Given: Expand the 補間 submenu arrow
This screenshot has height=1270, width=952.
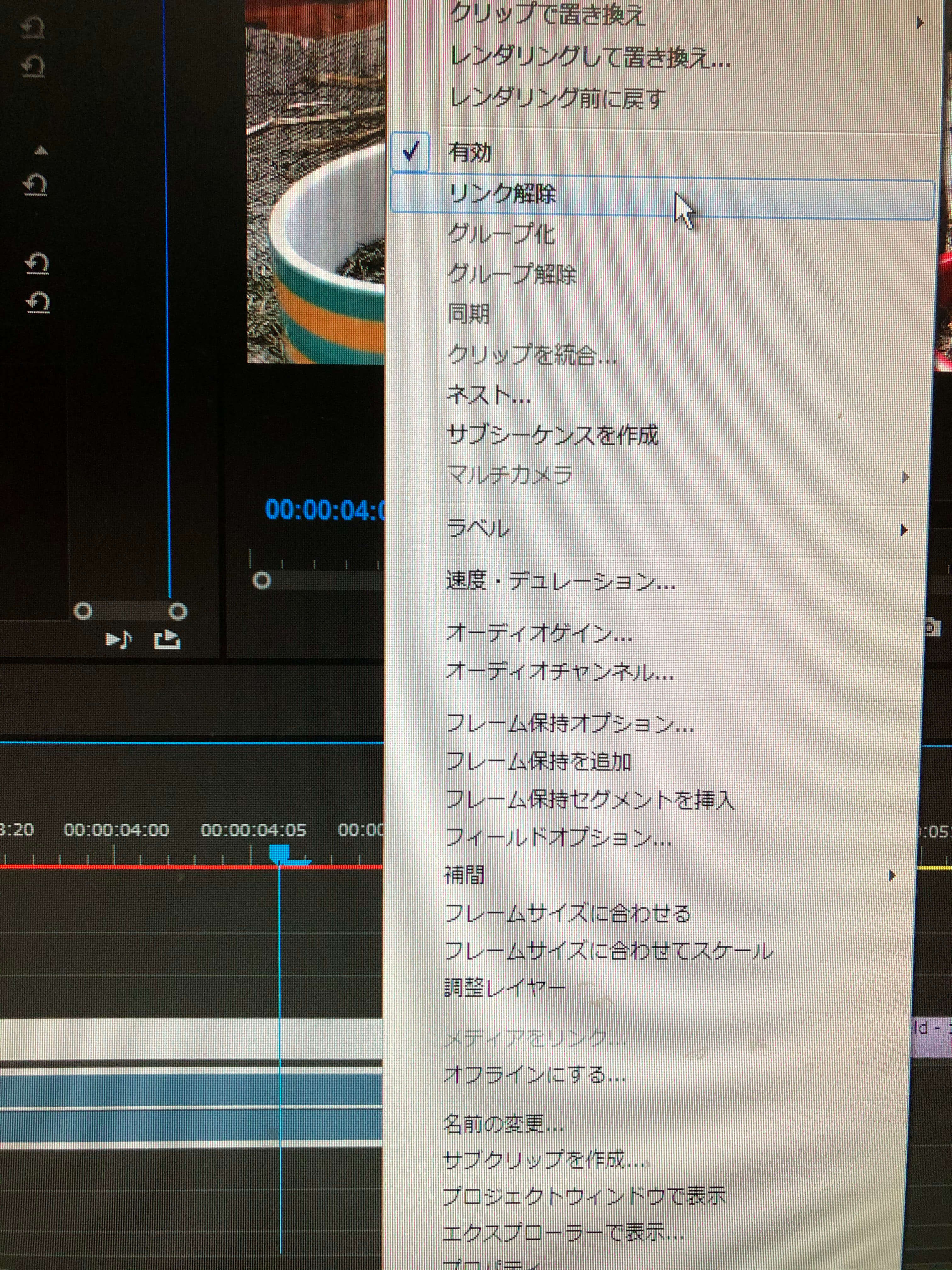Looking at the screenshot, I should point(892,876).
